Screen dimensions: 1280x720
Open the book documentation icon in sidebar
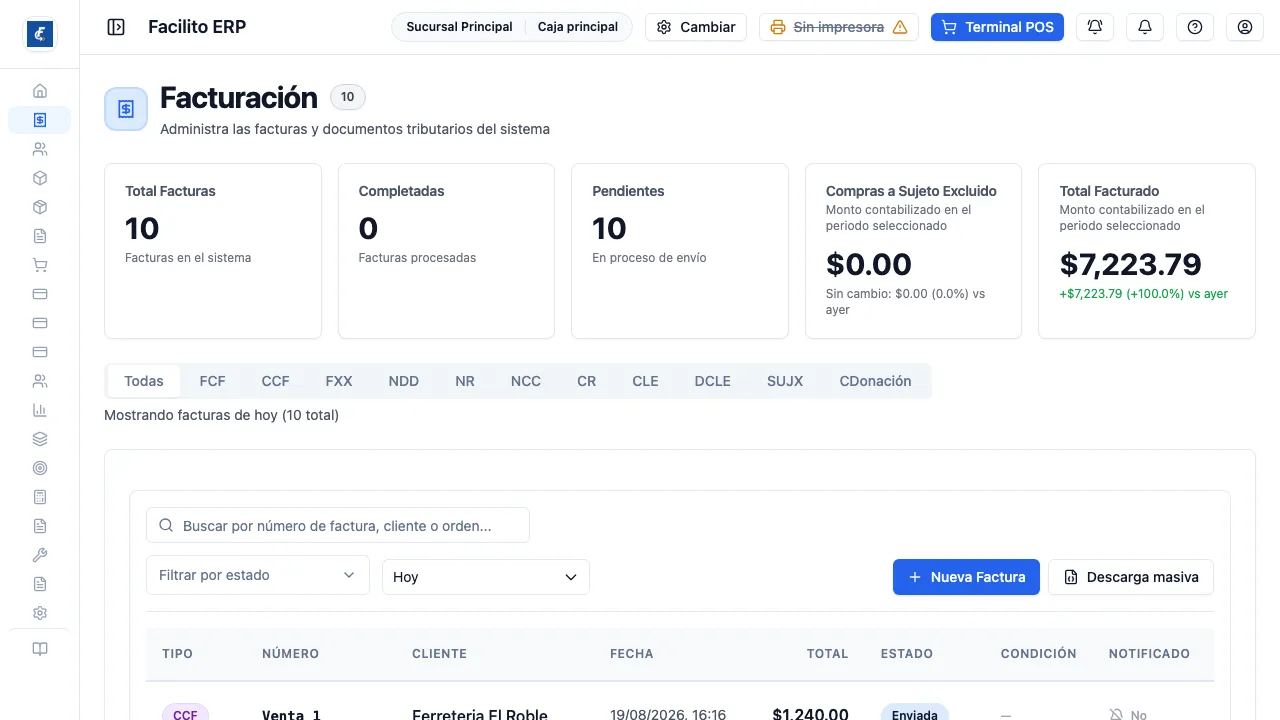point(40,649)
